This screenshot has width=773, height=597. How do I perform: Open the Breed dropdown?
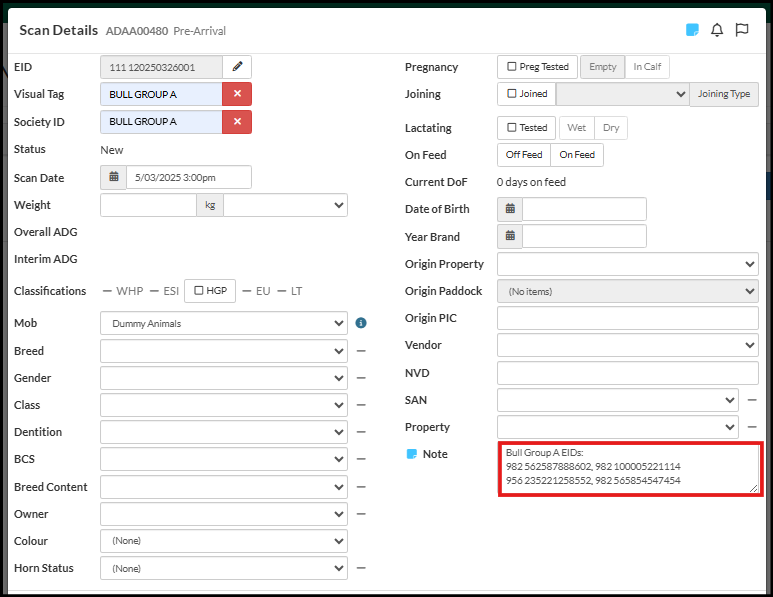(x=223, y=351)
